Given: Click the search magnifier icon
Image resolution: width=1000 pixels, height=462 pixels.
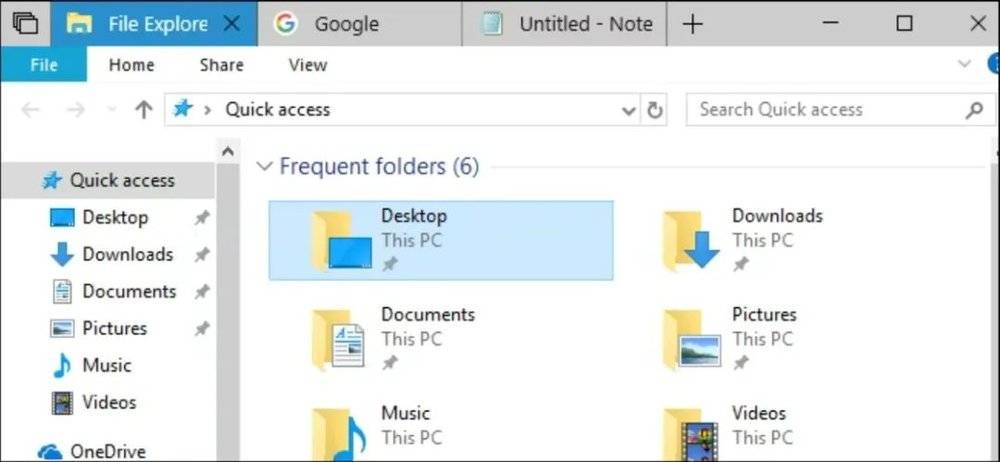Looking at the screenshot, I should 974,110.
